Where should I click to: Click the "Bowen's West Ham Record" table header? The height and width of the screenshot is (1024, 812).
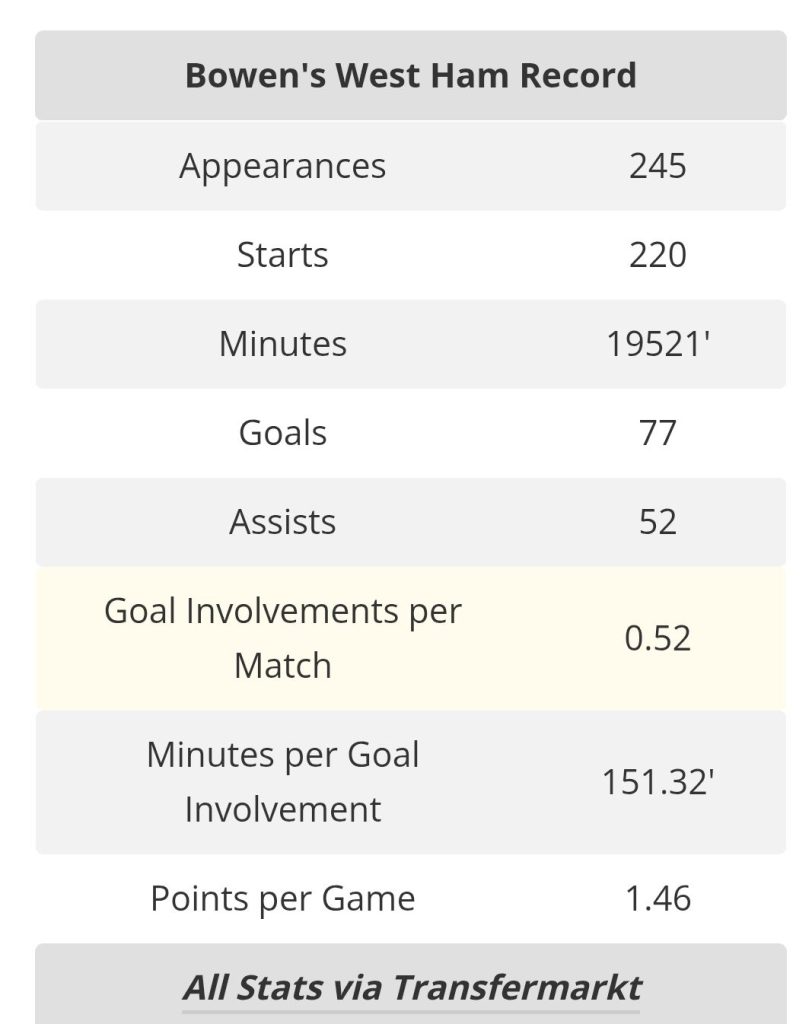[x=410, y=76]
